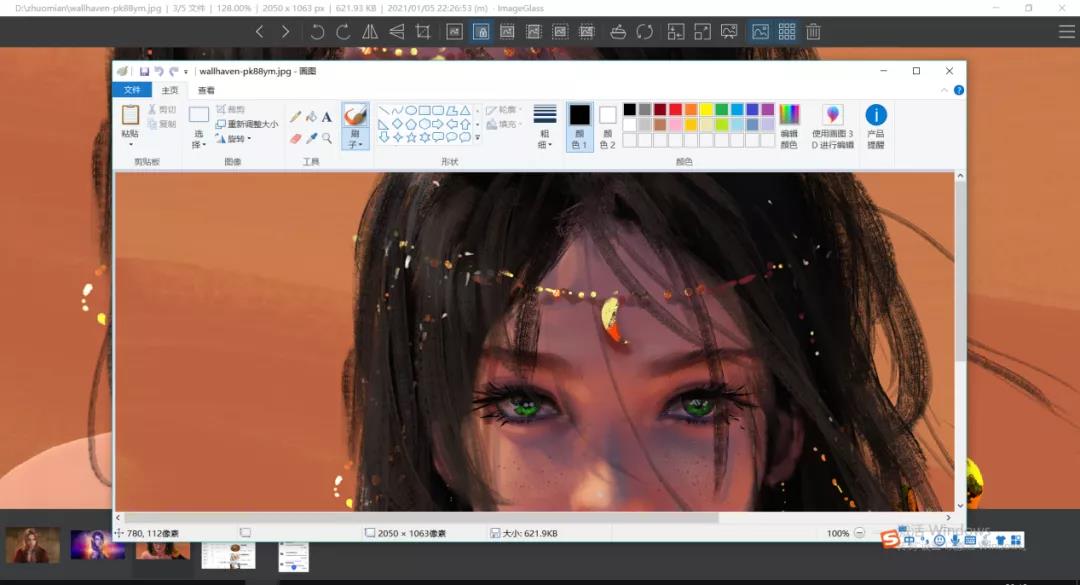Click the Paint save icon in title bar

click(x=144, y=71)
